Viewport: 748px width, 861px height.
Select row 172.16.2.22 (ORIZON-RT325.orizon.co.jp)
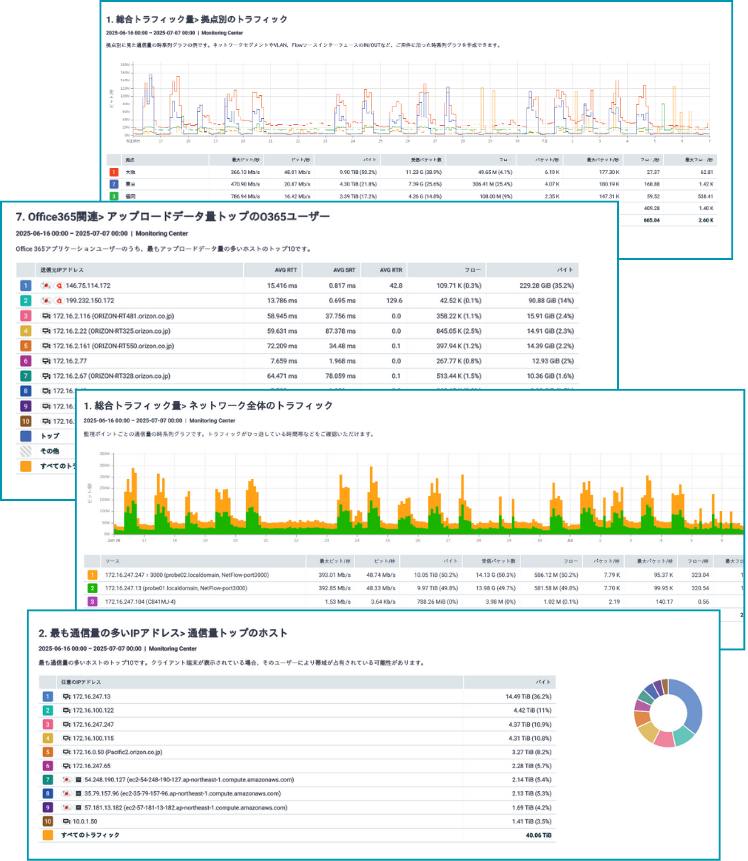point(297,331)
